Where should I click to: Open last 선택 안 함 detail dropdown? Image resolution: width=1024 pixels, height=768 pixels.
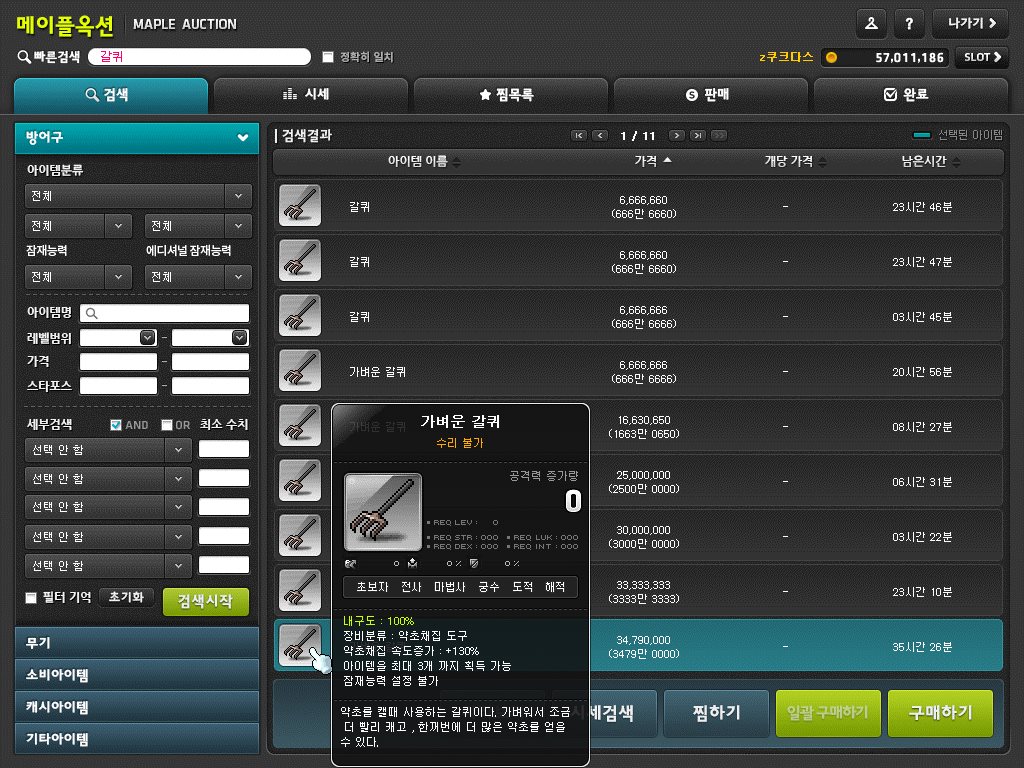(108, 566)
